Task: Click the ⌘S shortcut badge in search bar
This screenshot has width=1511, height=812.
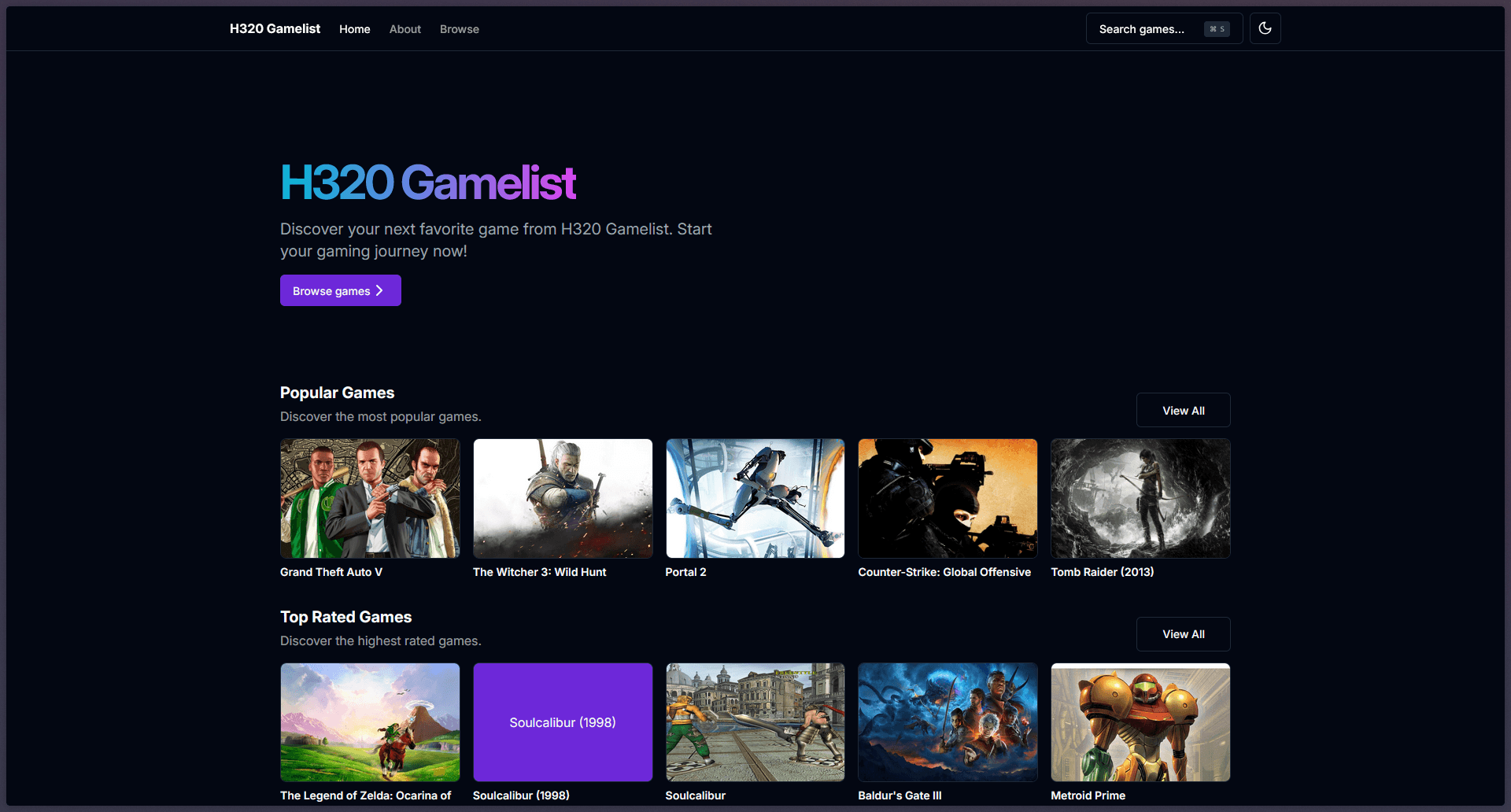Action: tap(1216, 28)
